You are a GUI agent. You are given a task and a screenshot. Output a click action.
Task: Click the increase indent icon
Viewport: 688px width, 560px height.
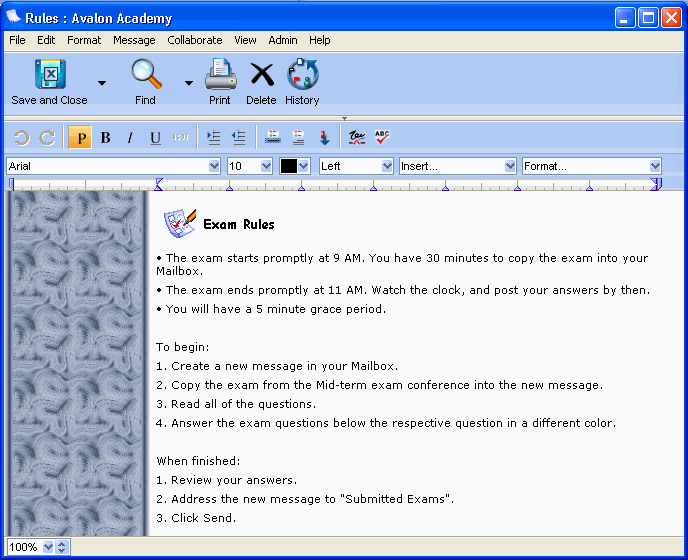[x=213, y=138]
